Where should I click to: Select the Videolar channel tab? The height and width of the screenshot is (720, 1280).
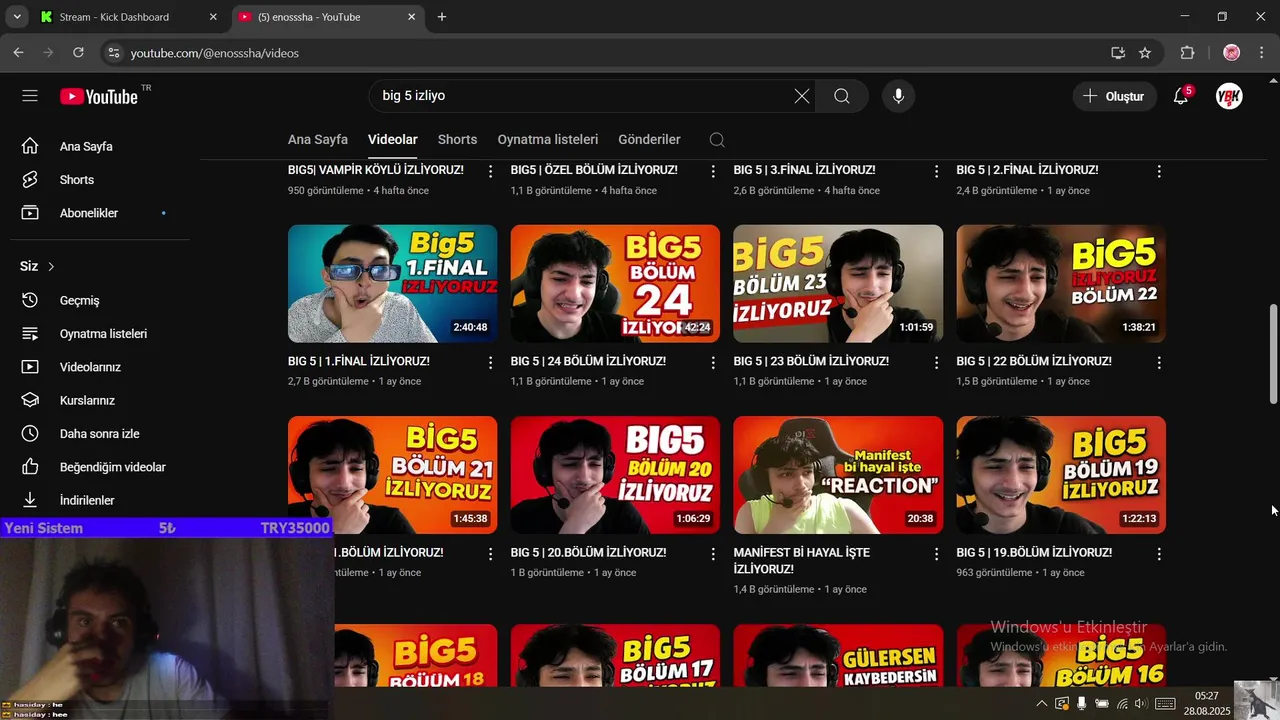point(393,140)
